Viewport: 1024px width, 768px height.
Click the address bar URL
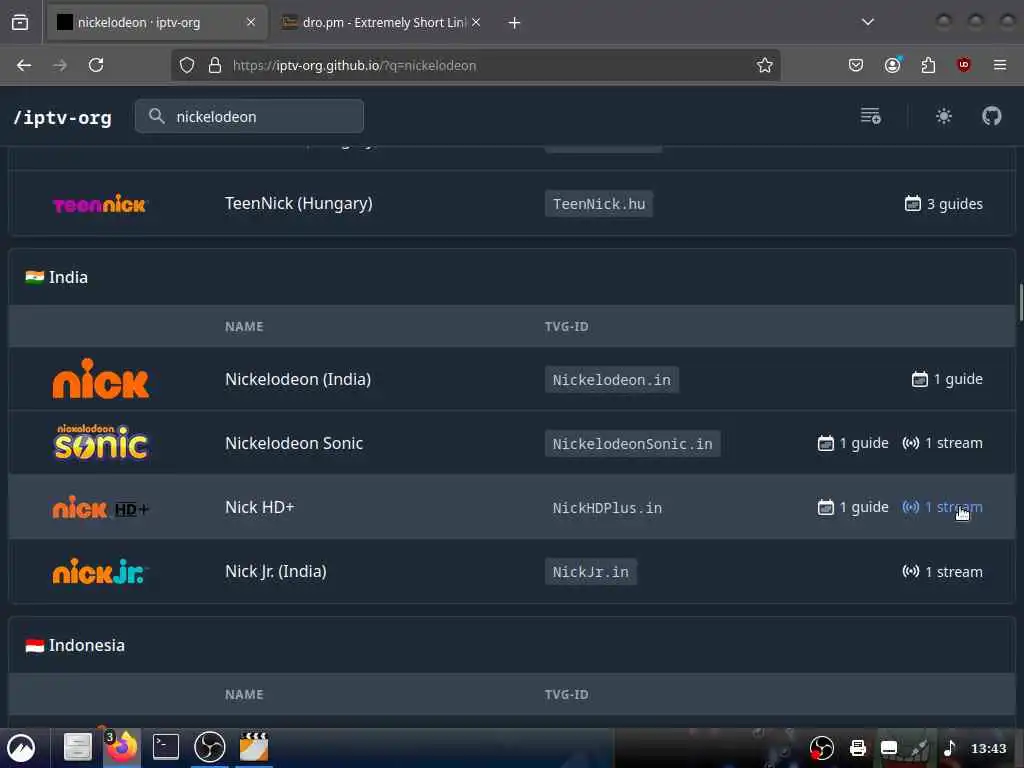tap(355, 65)
